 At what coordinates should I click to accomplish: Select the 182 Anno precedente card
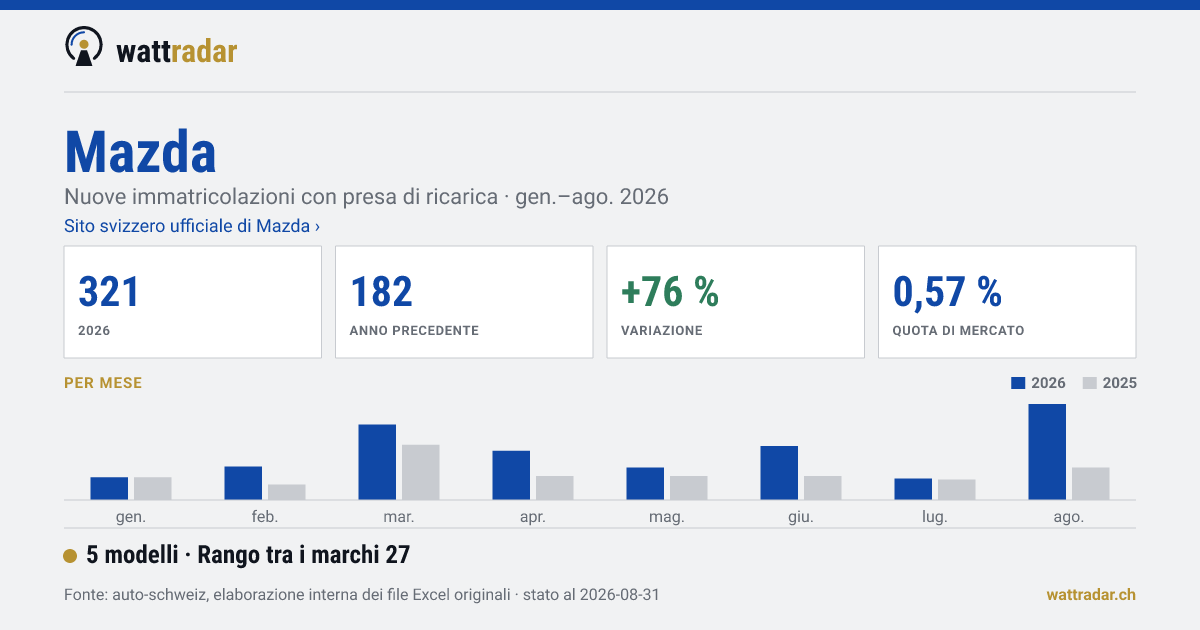[x=464, y=302]
